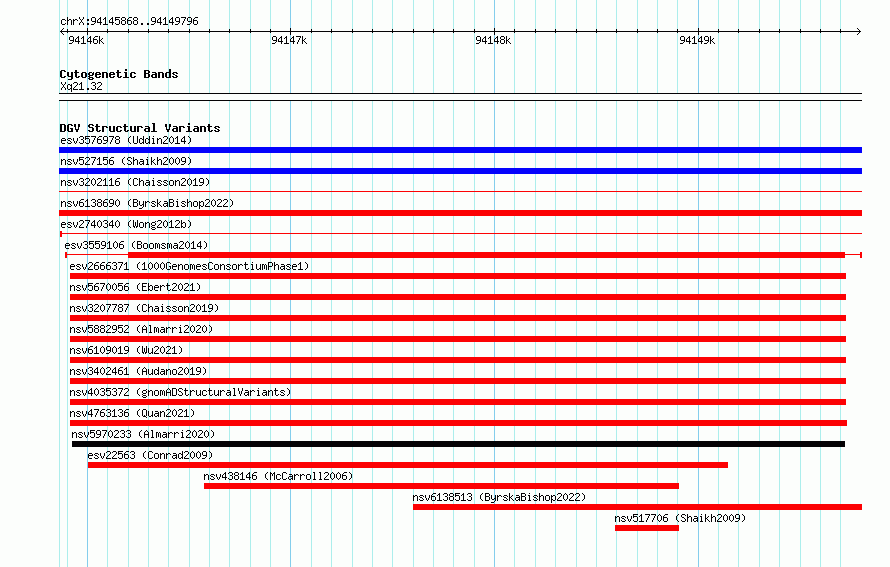Click nsv6109019 (Wu2021) label

pos(126,350)
